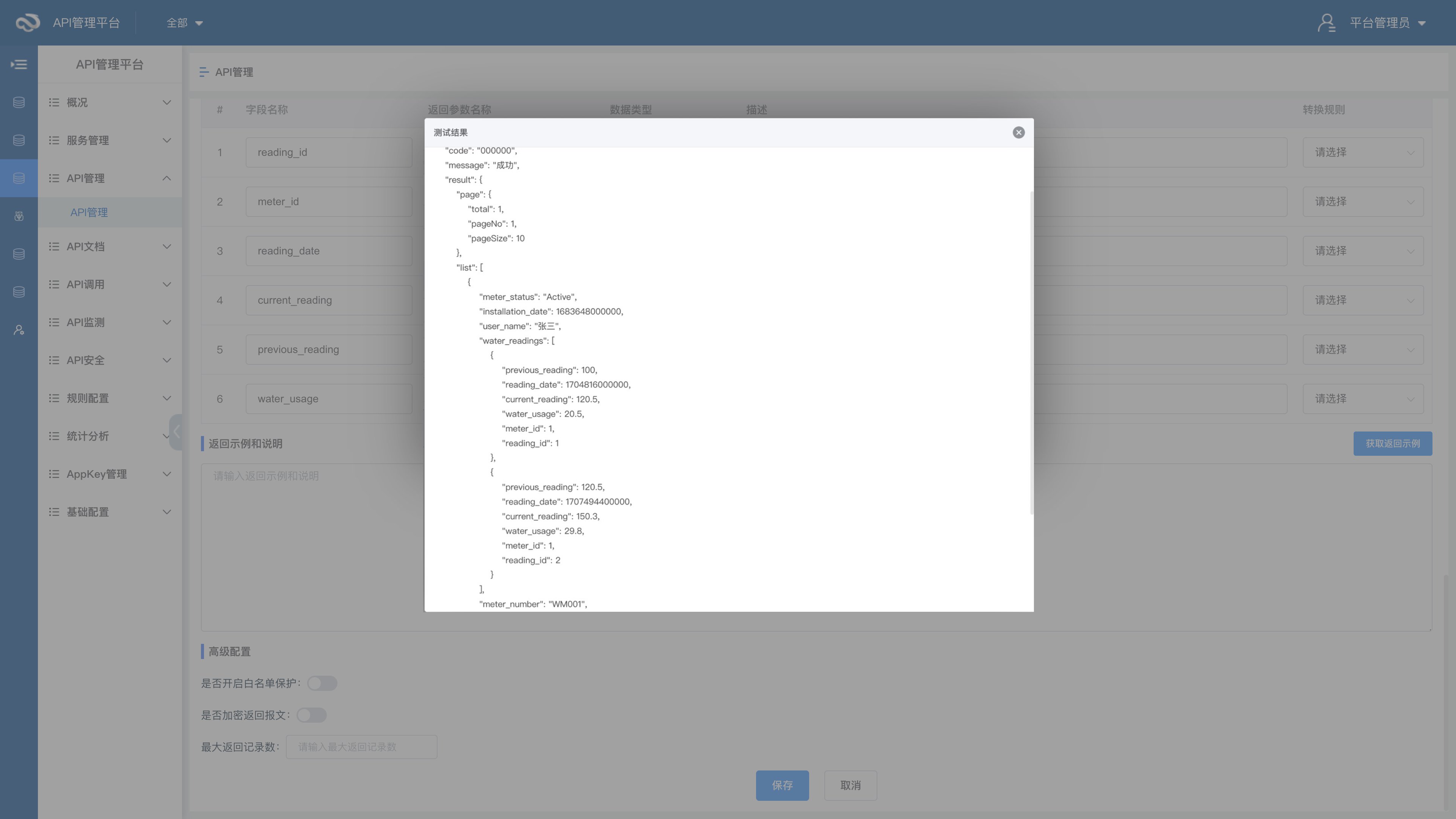The height and width of the screenshot is (819, 1456).
Task: Close the 测试结果 dialog
Action: [x=1018, y=132]
